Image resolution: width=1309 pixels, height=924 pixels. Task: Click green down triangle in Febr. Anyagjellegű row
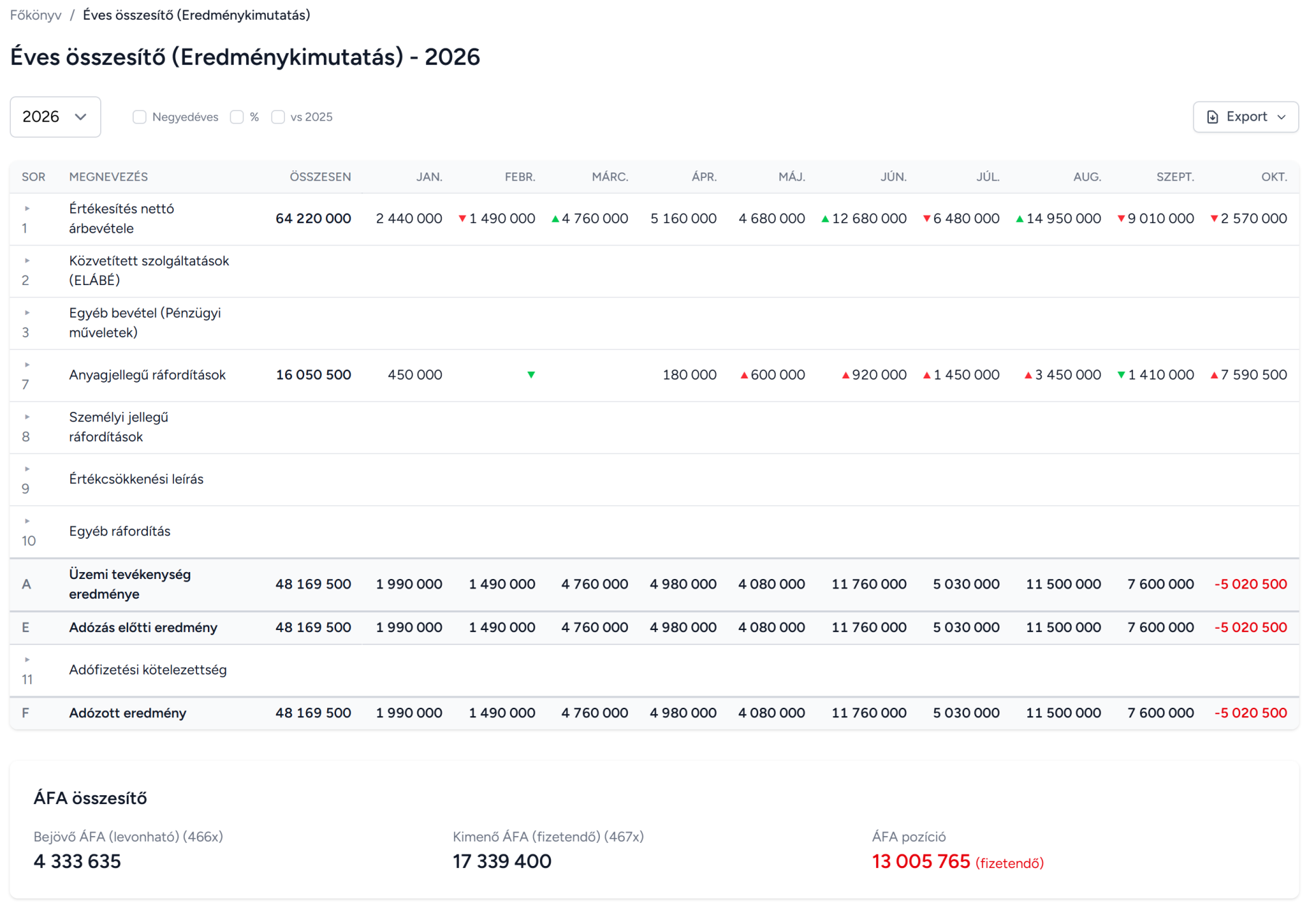(531, 375)
